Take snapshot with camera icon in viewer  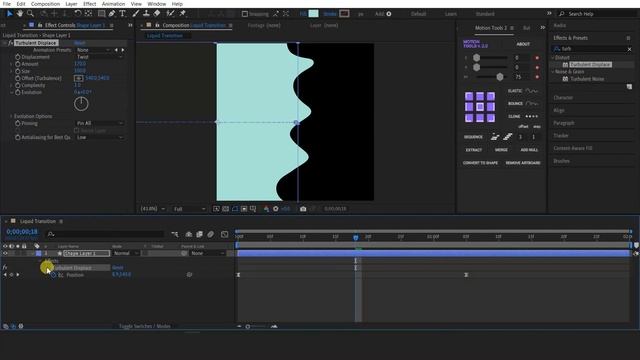click(x=303, y=209)
